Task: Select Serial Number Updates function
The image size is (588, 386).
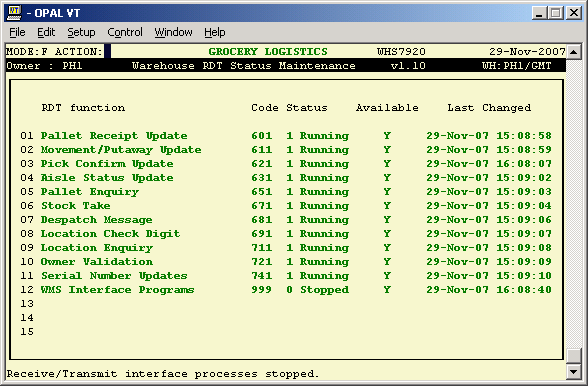Action: click(x=114, y=276)
